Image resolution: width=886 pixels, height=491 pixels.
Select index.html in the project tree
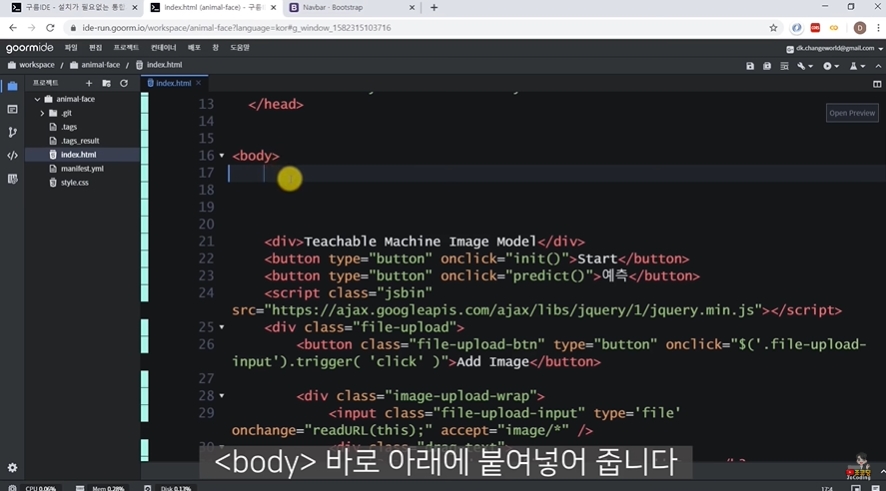tap(79, 155)
